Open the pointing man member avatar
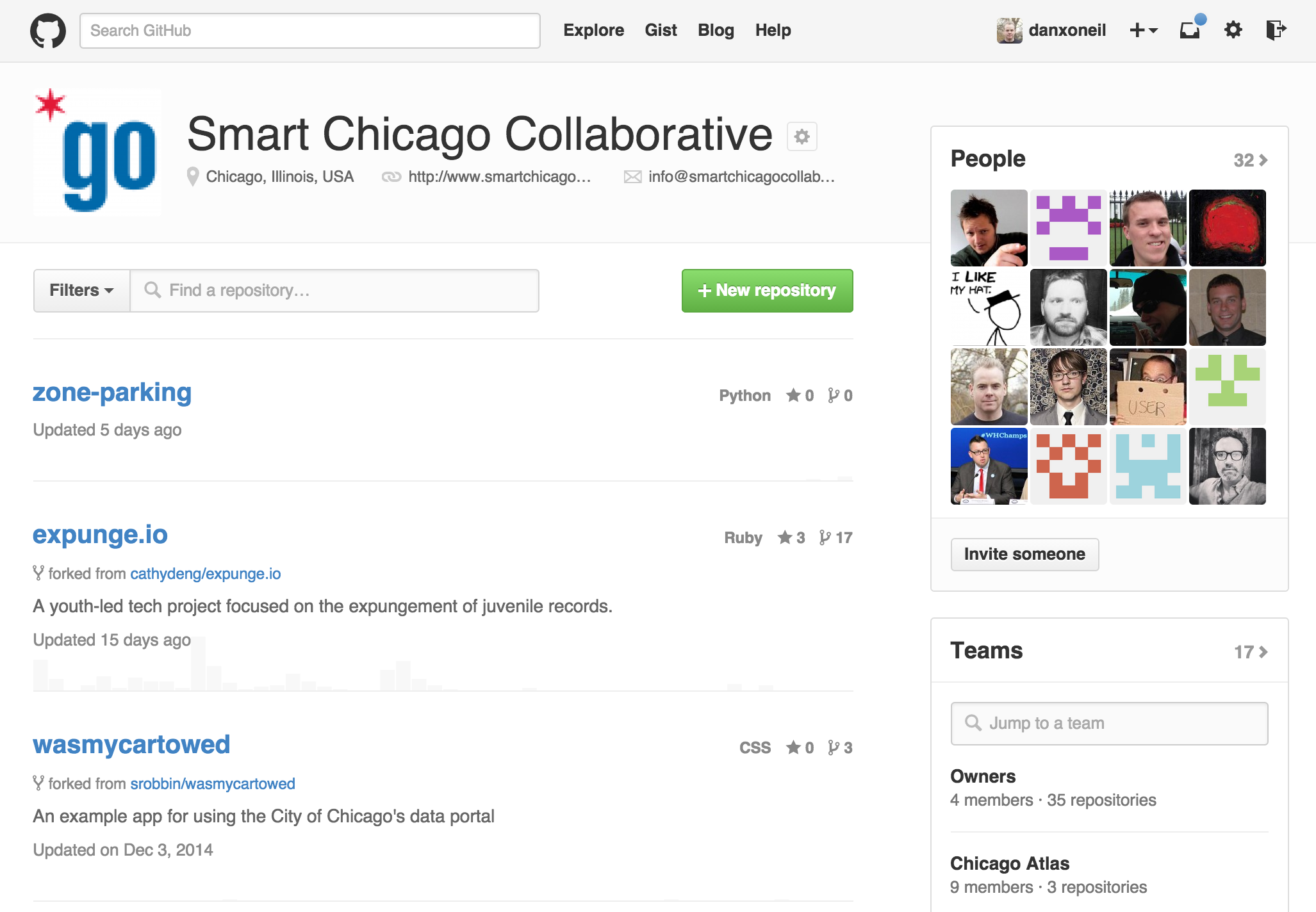Viewport: 1316px width, 912px height. tap(989, 228)
